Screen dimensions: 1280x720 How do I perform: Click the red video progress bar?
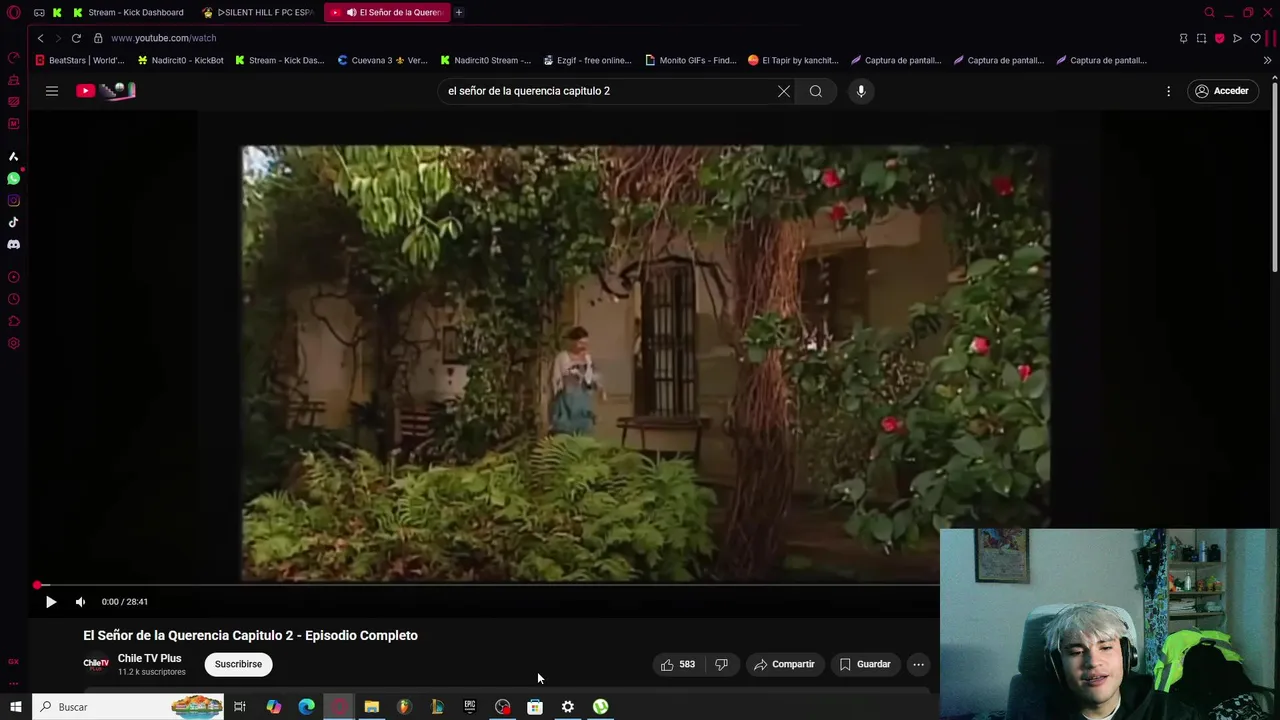(488, 585)
